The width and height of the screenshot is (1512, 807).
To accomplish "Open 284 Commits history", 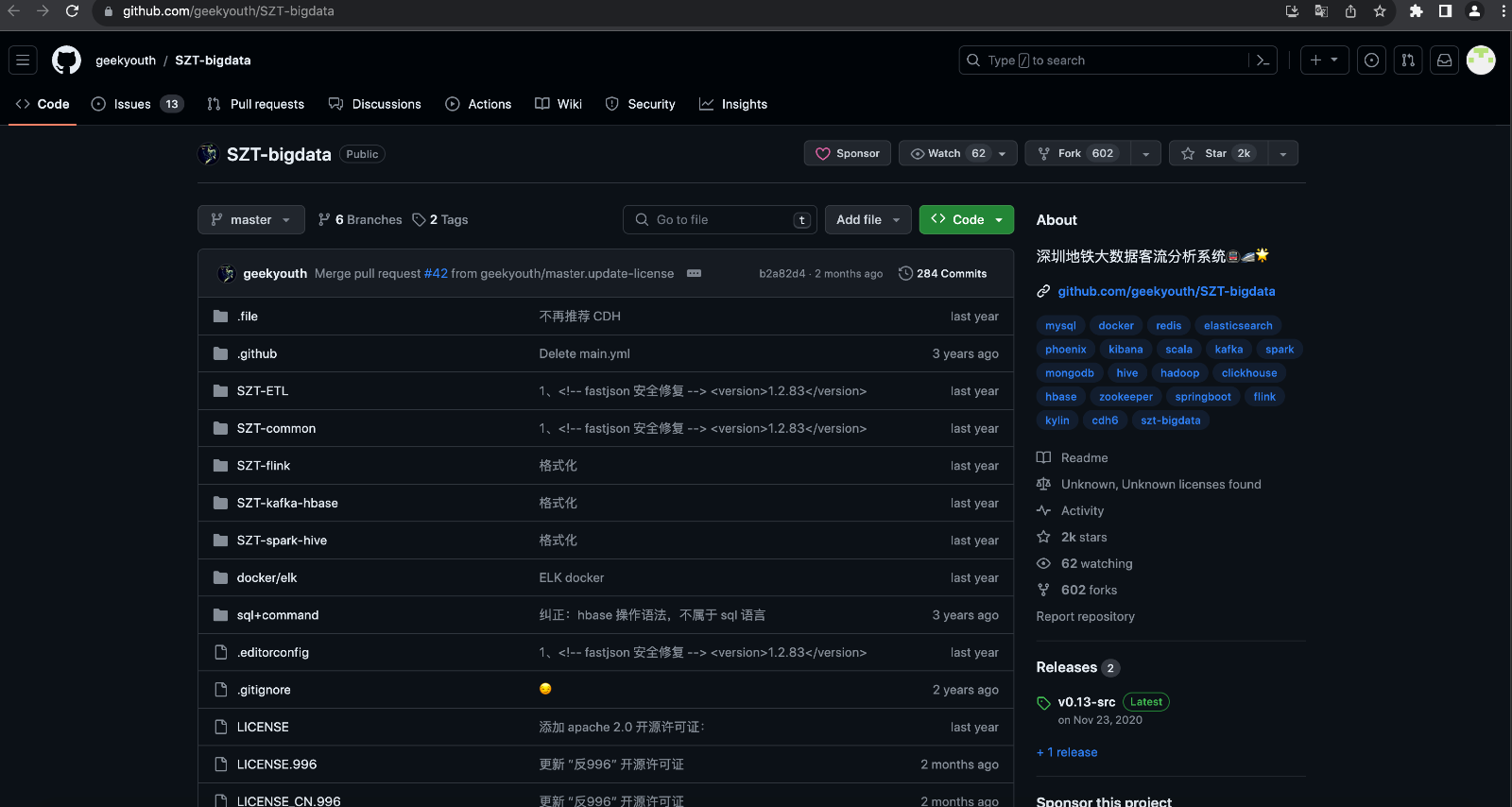I will (x=942, y=273).
